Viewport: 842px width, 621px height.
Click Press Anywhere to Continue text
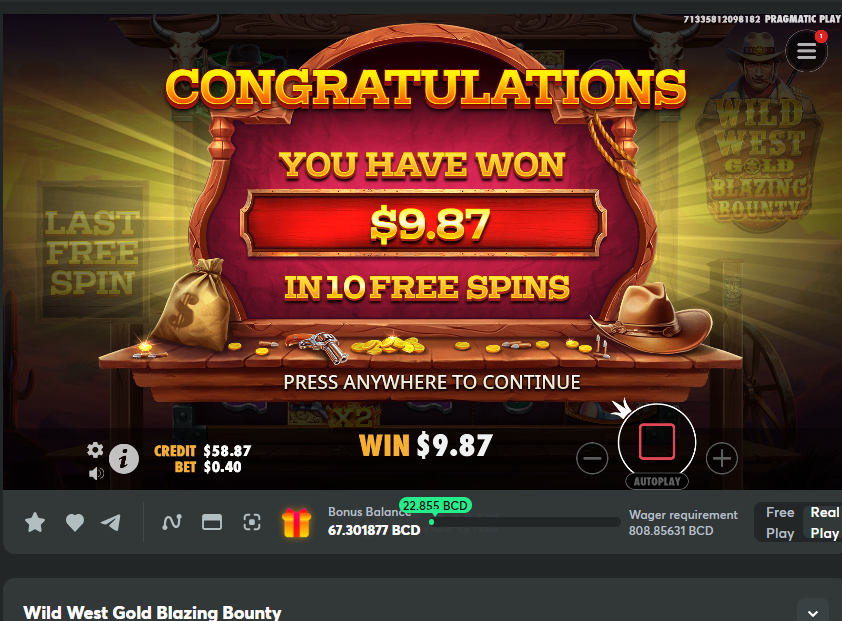click(432, 382)
